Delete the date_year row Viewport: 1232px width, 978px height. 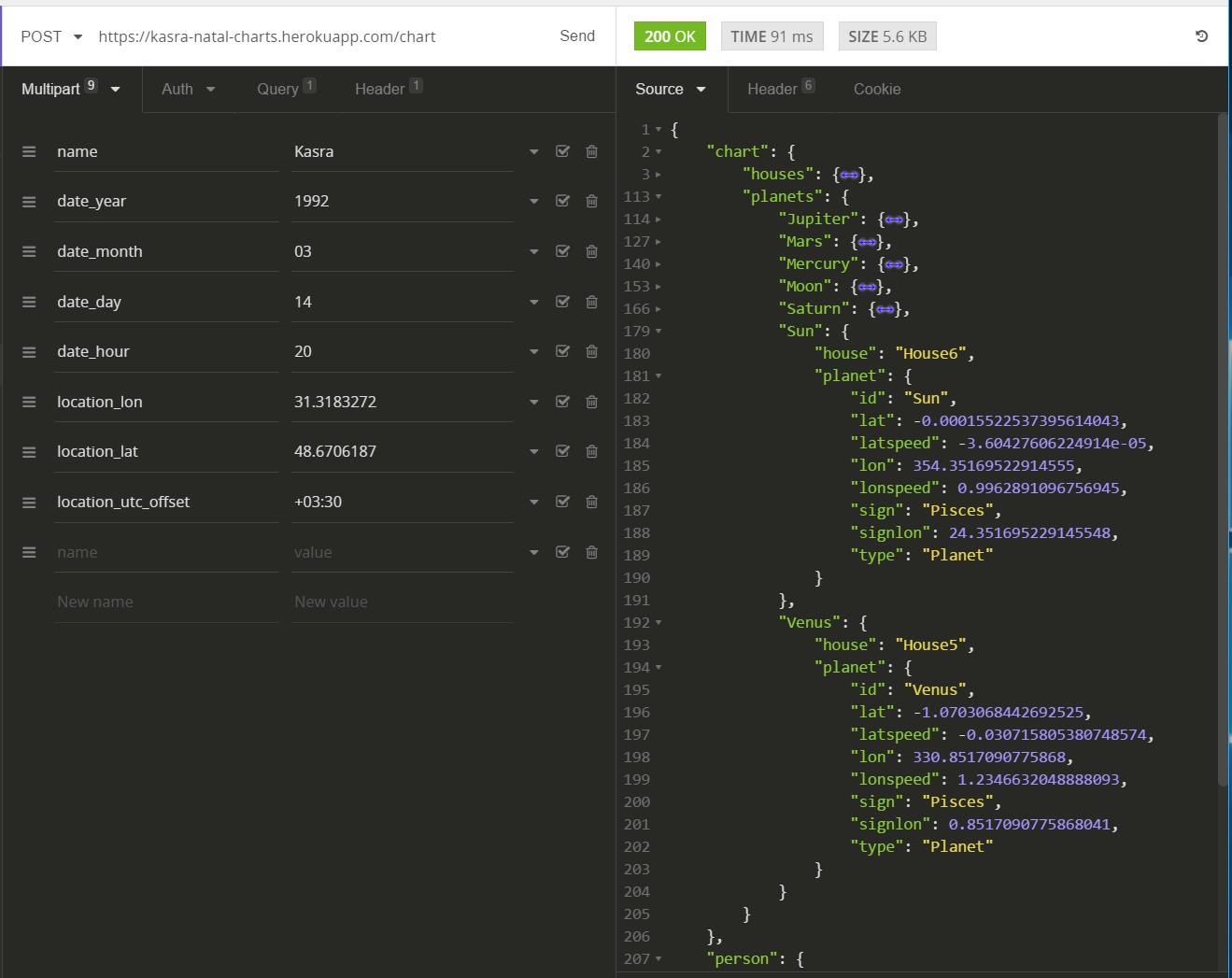[x=591, y=201]
